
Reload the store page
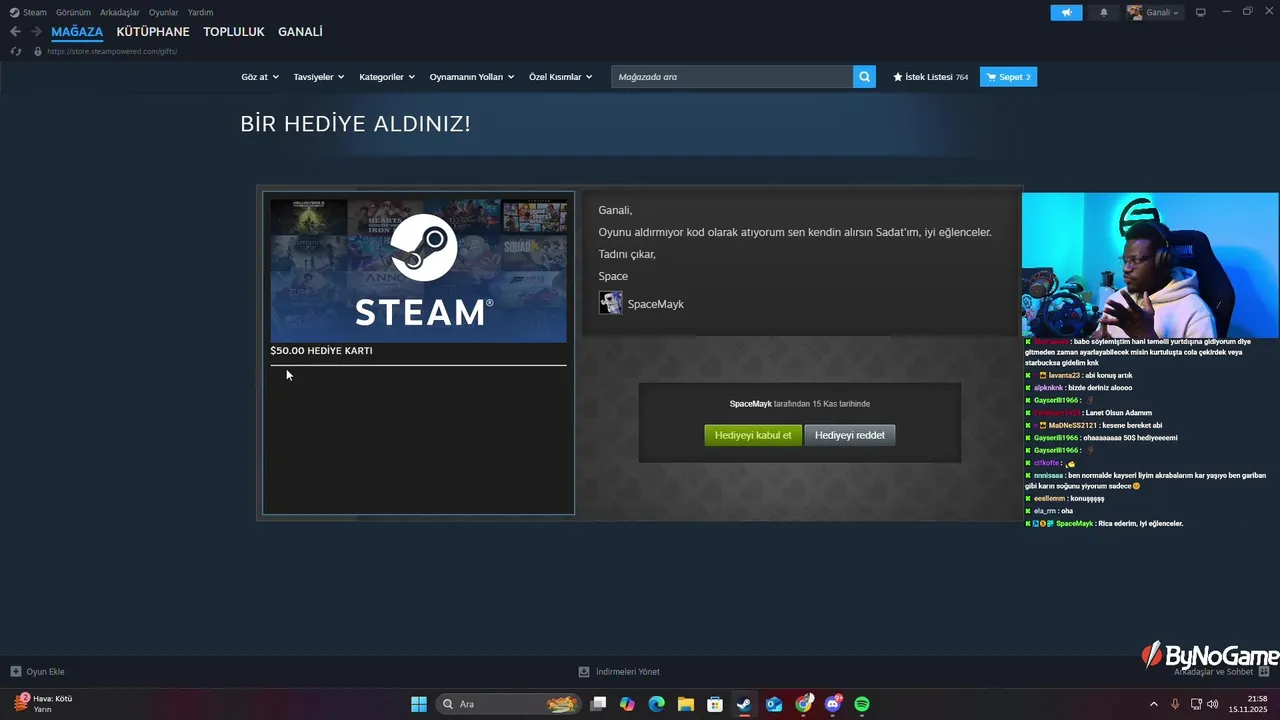tap(15, 51)
